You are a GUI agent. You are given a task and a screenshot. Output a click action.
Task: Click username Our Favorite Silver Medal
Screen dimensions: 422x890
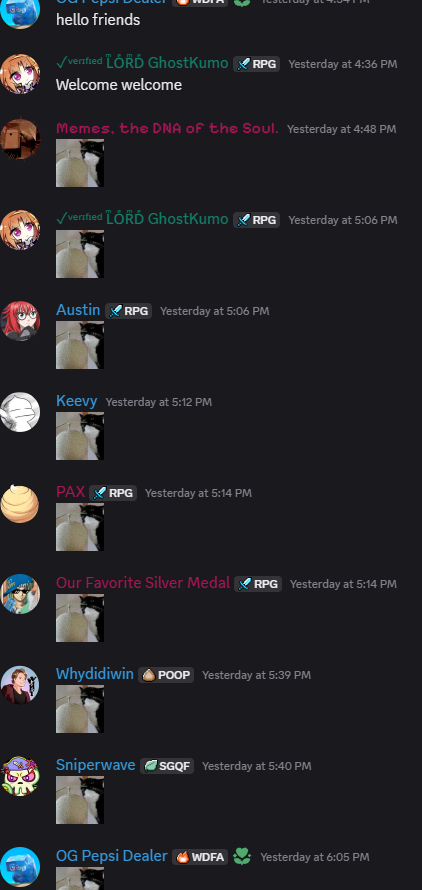[x=143, y=583]
